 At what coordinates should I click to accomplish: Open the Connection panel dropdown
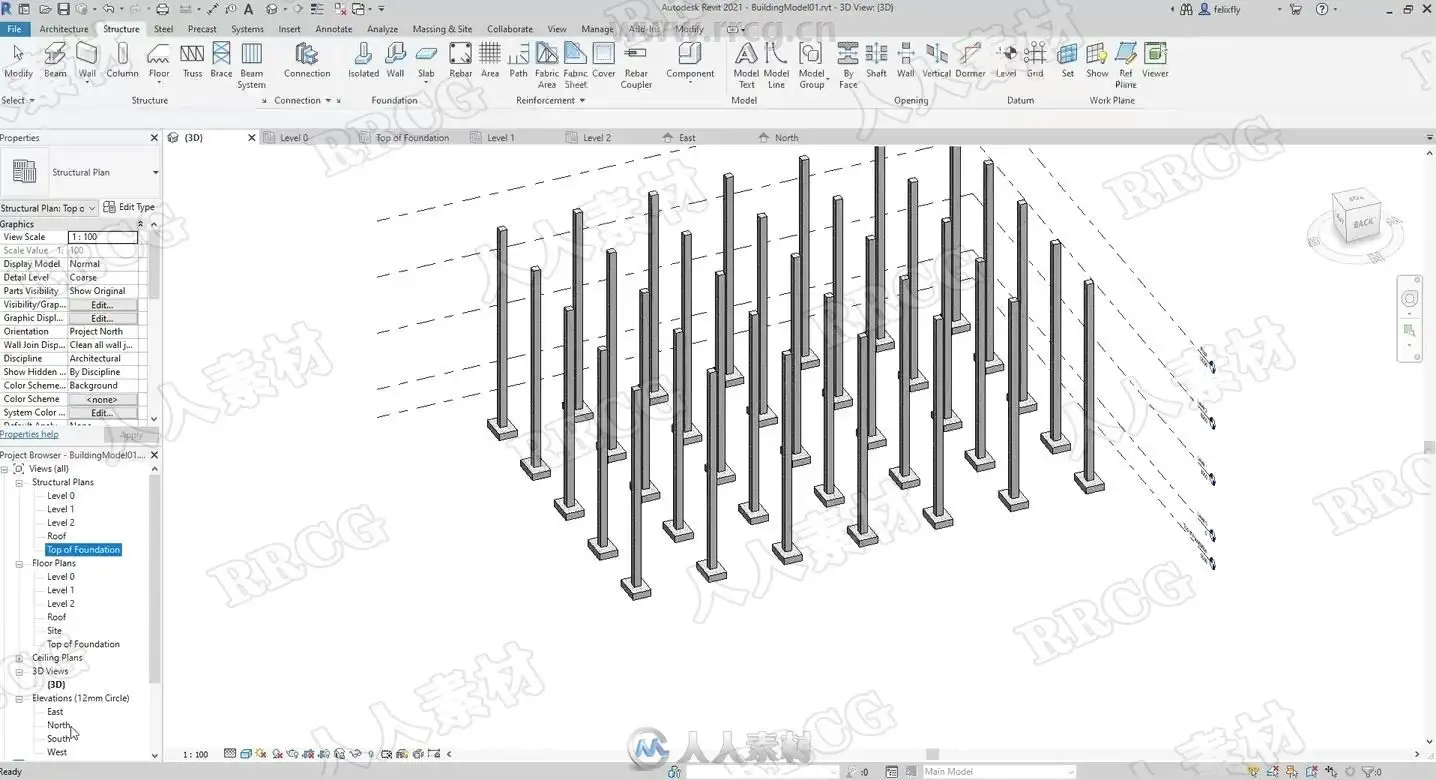(304, 100)
